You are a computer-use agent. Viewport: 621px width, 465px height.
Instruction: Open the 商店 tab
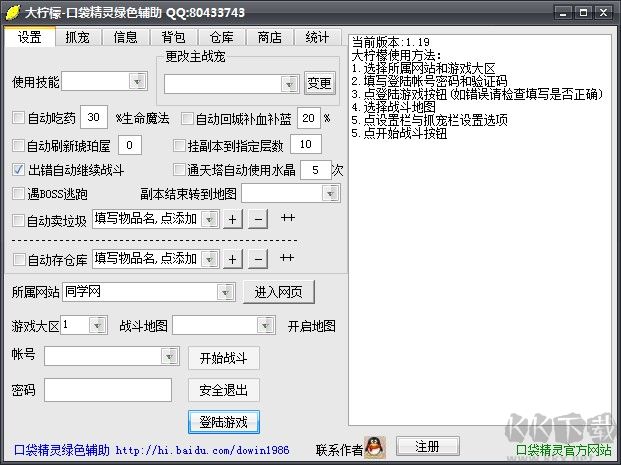point(269,38)
